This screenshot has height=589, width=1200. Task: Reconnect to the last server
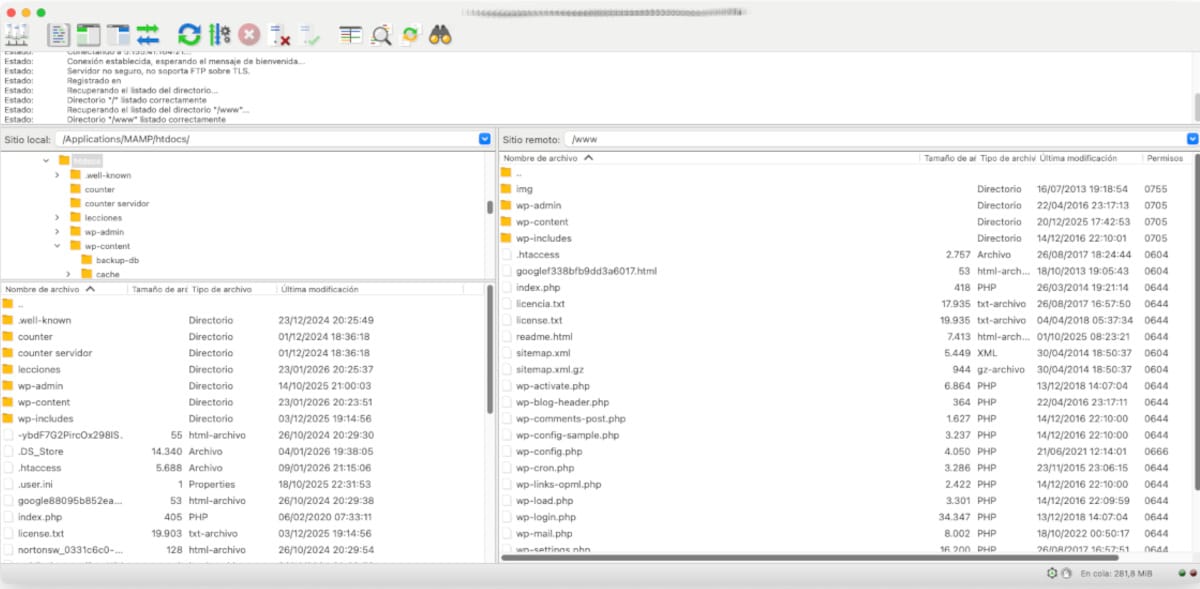(x=310, y=35)
